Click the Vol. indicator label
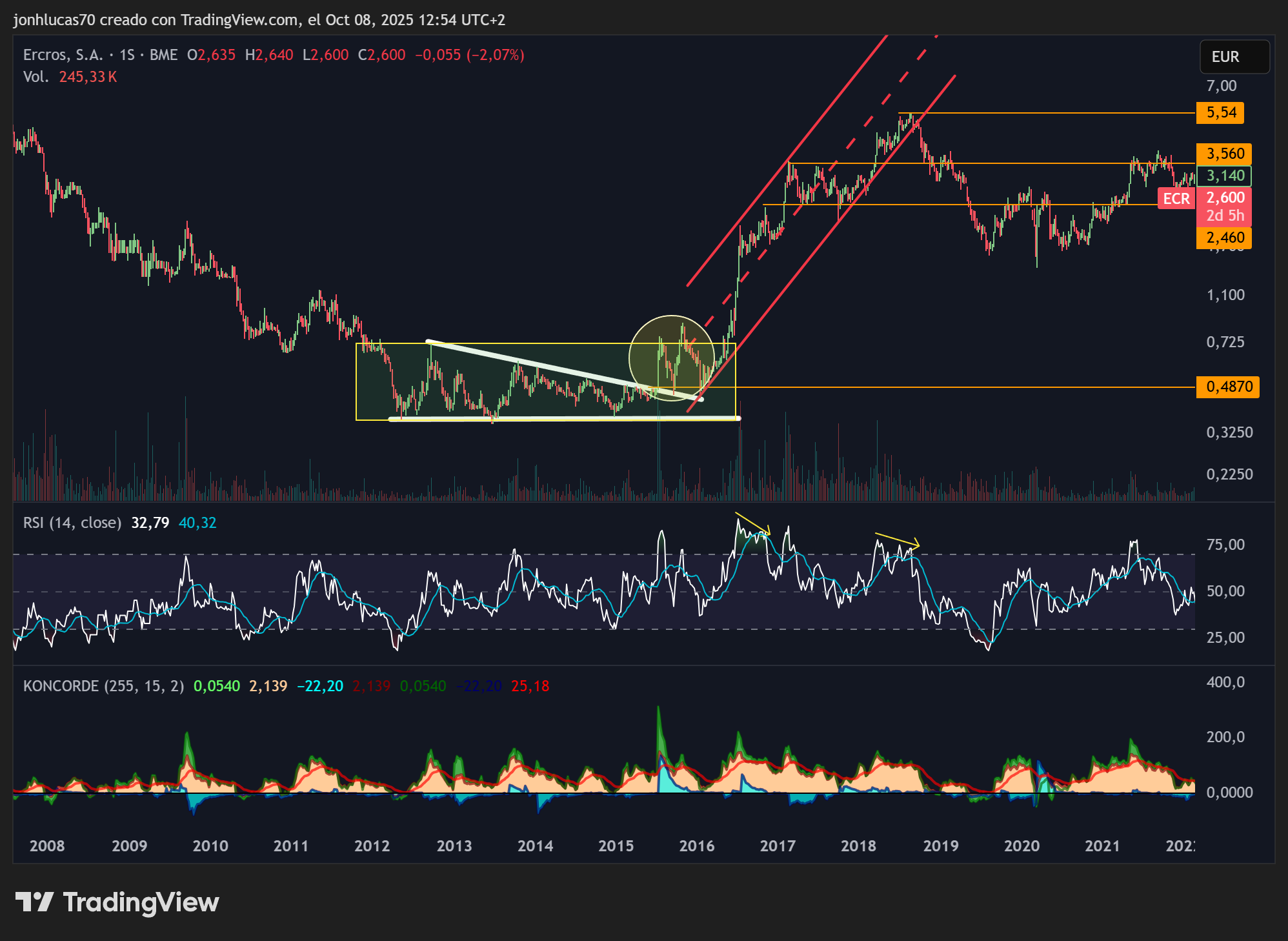The image size is (1288, 941). (35, 77)
